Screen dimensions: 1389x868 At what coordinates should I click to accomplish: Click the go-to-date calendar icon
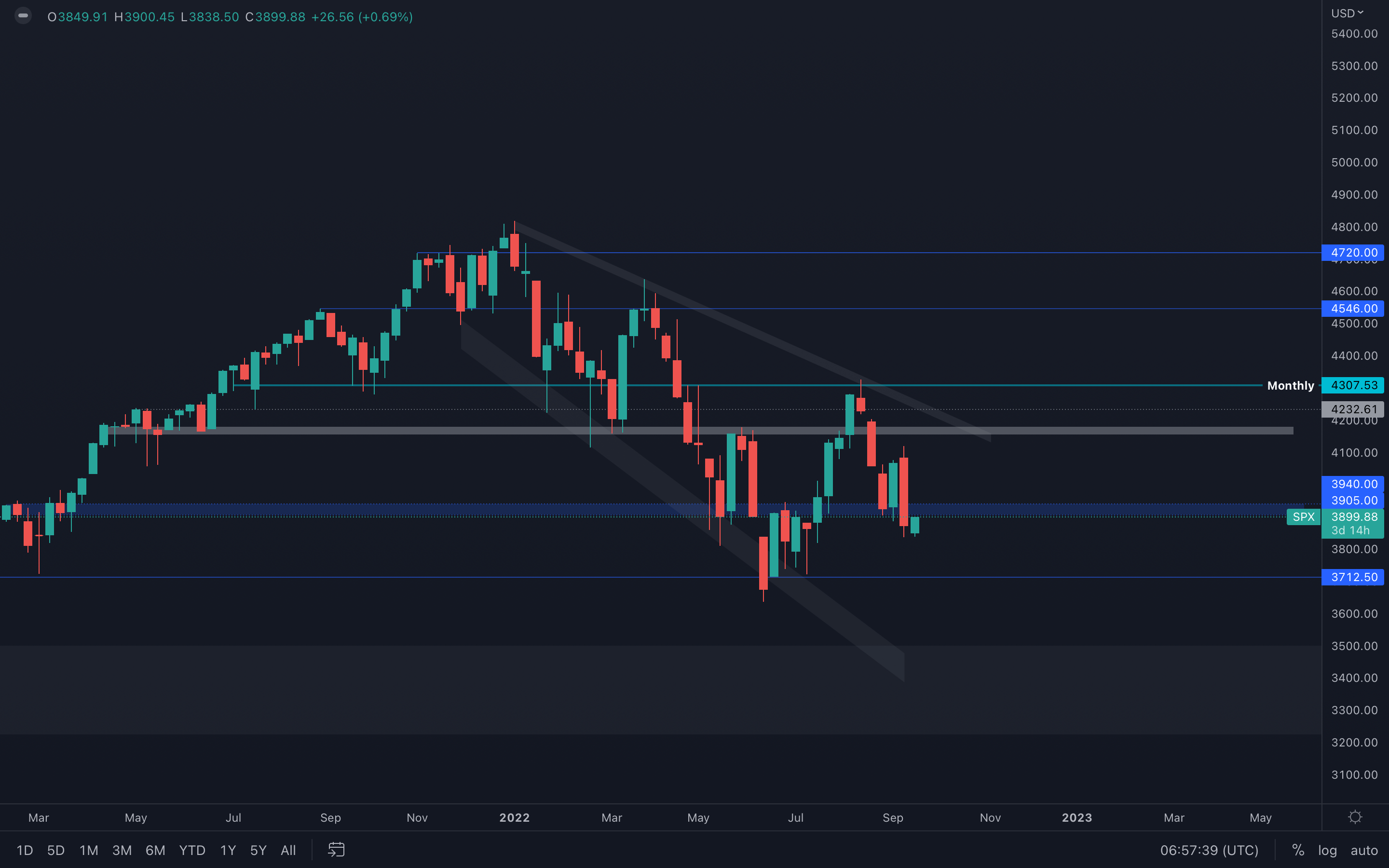coord(336,850)
